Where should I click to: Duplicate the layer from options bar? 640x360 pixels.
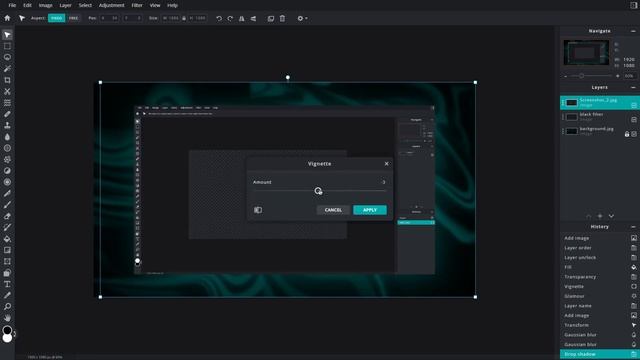pyautogui.click(x=271, y=18)
